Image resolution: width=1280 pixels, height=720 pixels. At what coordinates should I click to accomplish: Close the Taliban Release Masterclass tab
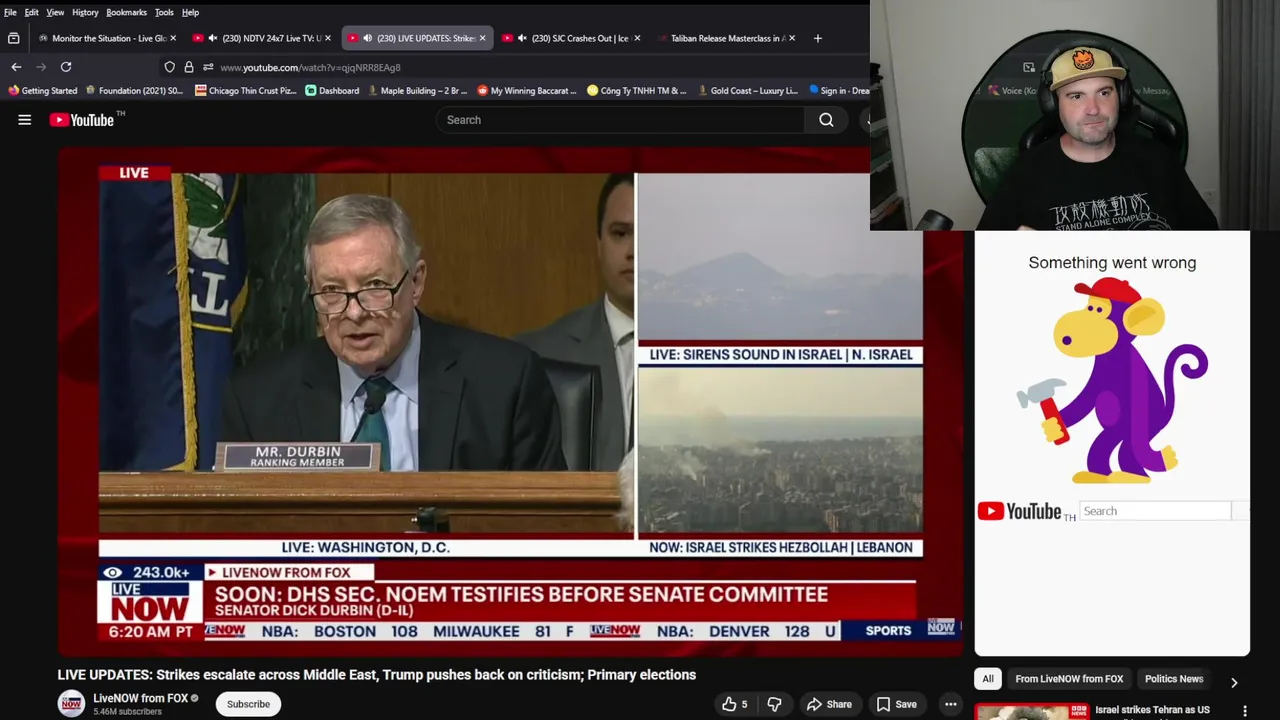[792, 38]
